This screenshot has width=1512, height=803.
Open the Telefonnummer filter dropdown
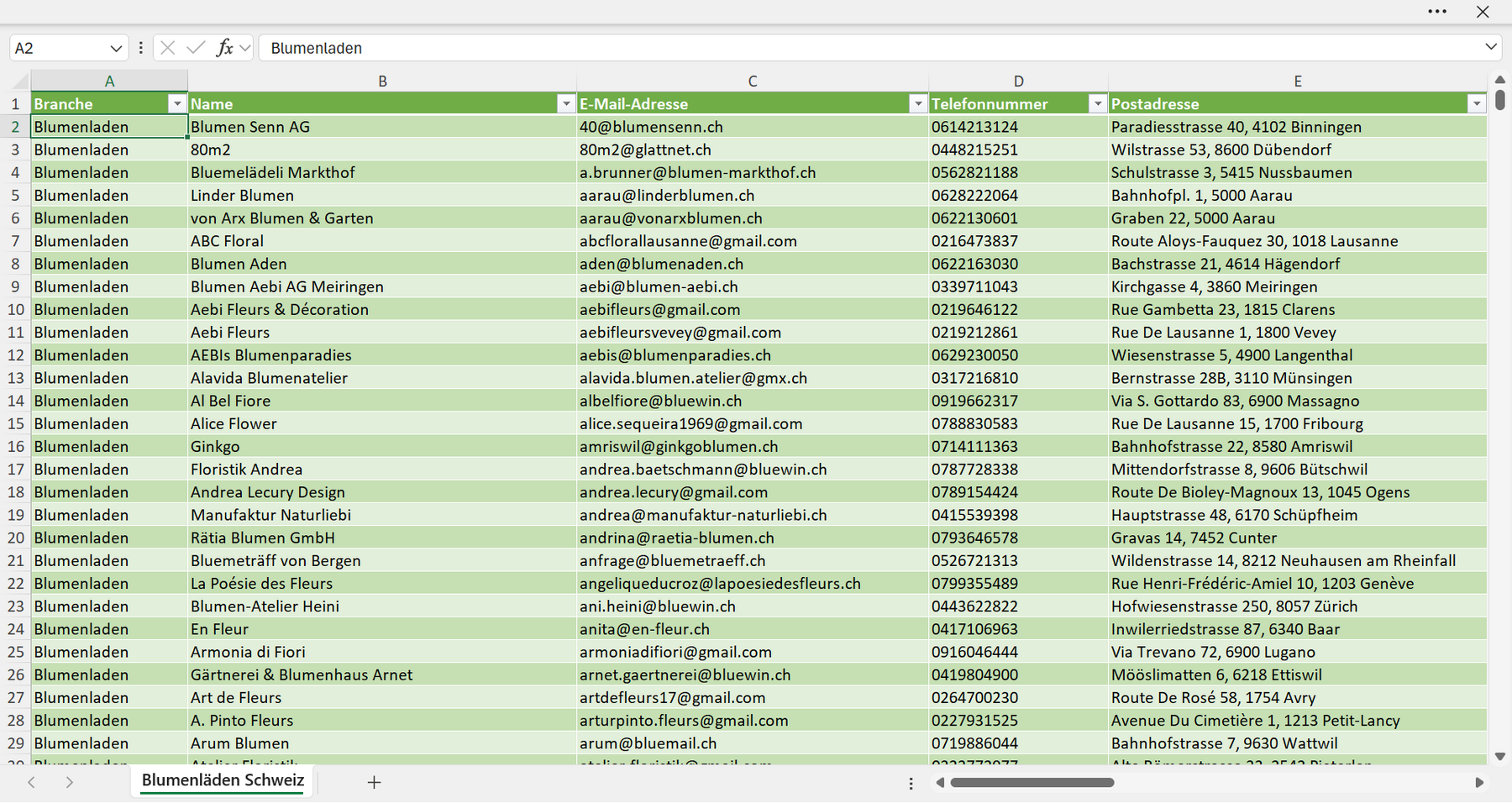1098,103
